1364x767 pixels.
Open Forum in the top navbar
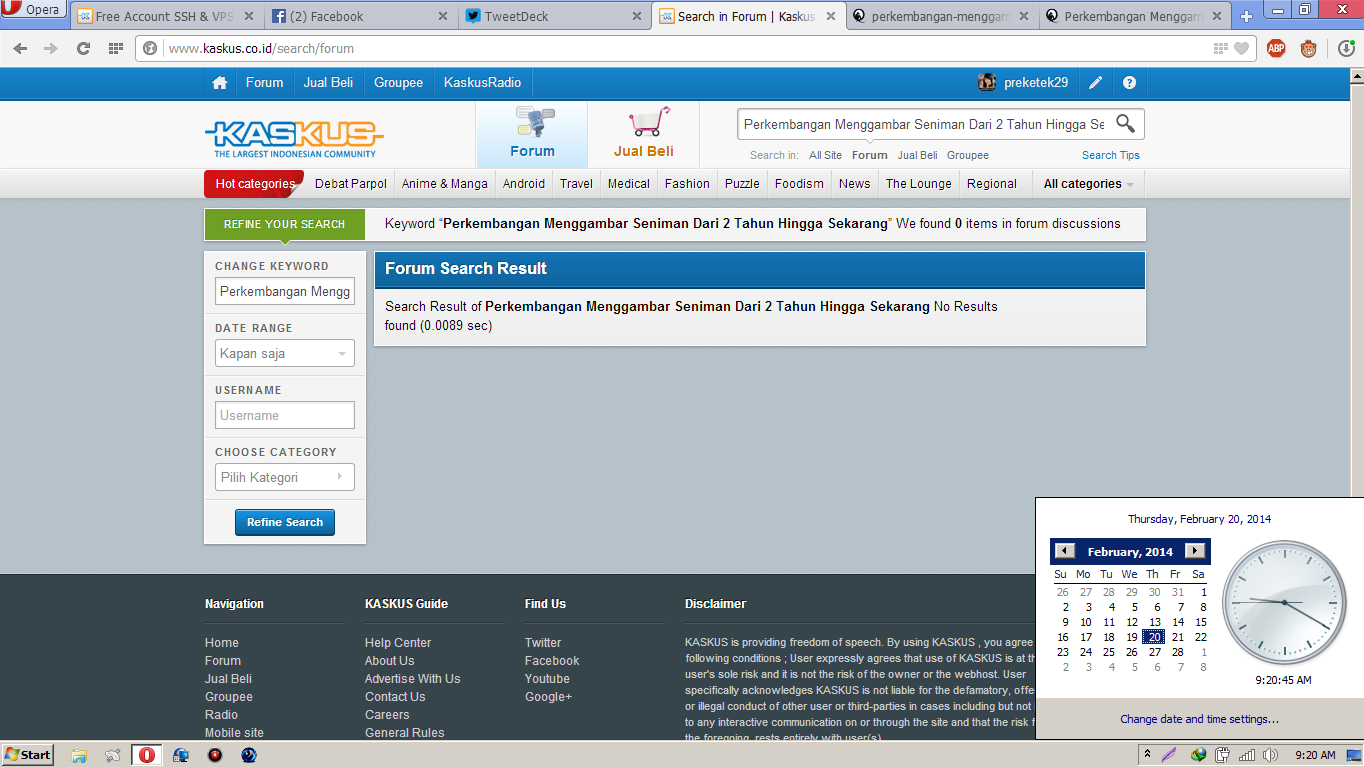tap(264, 83)
